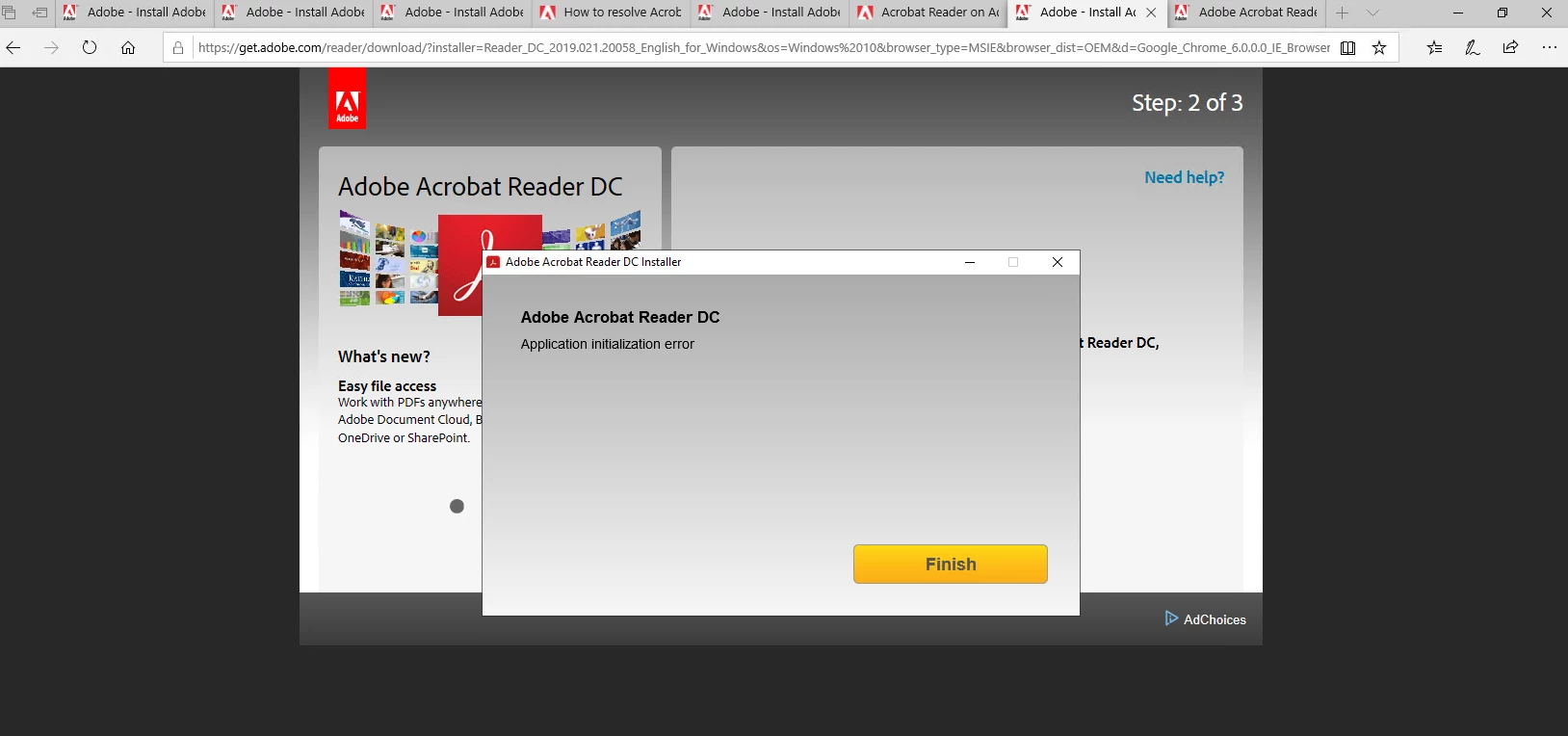Image resolution: width=1568 pixels, height=736 pixels.
Task: Open the Need help? link
Action: [1184, 177]
